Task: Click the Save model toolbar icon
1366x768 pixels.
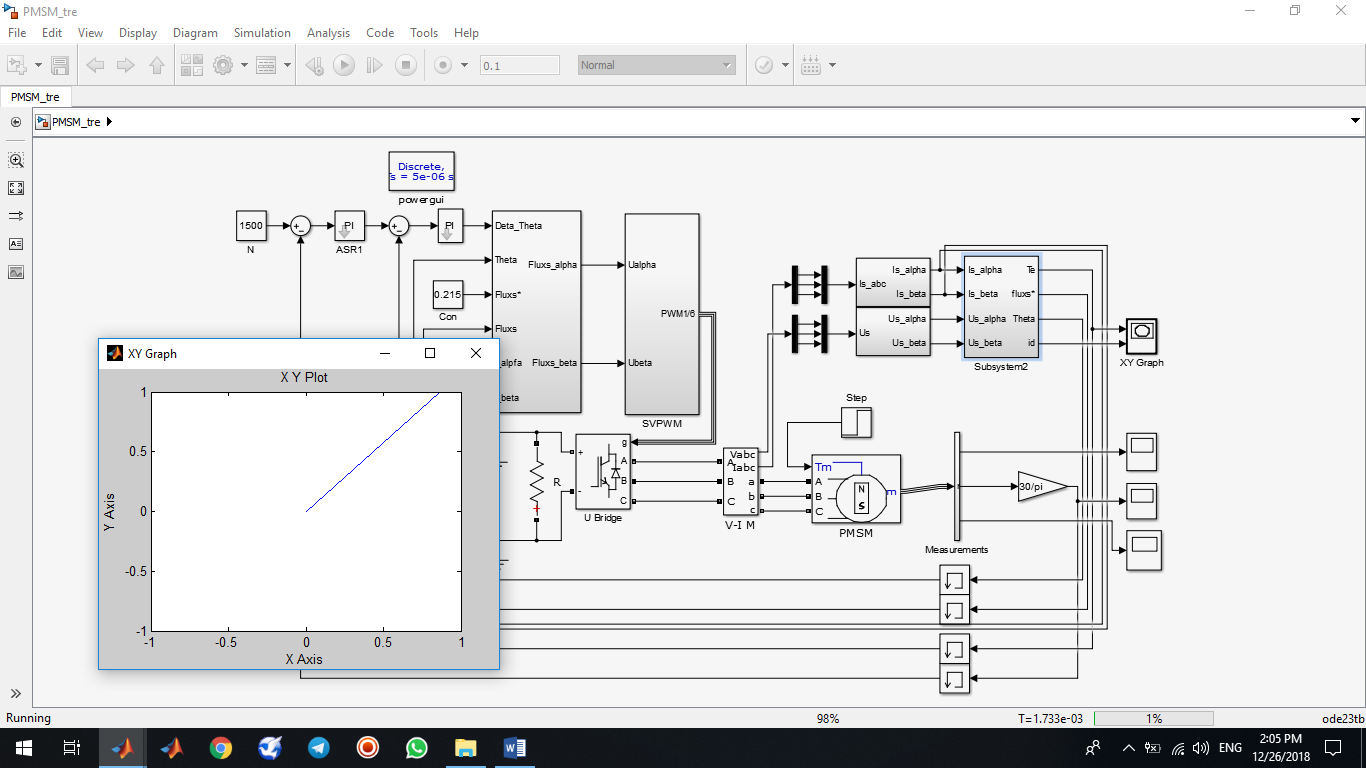Action: coord(60,65)
